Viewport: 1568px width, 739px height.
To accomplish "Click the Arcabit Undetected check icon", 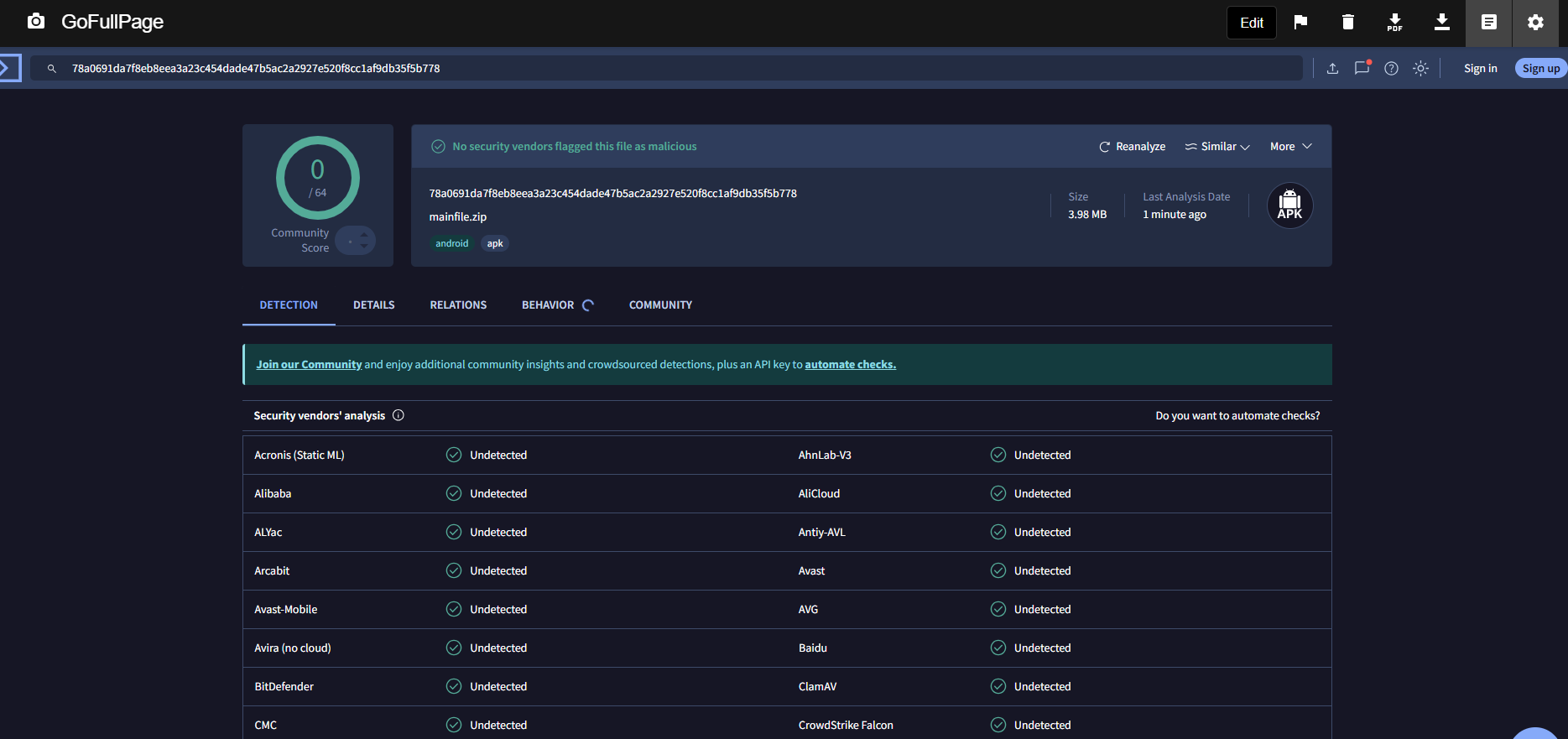I will click(x=454, y=570).
